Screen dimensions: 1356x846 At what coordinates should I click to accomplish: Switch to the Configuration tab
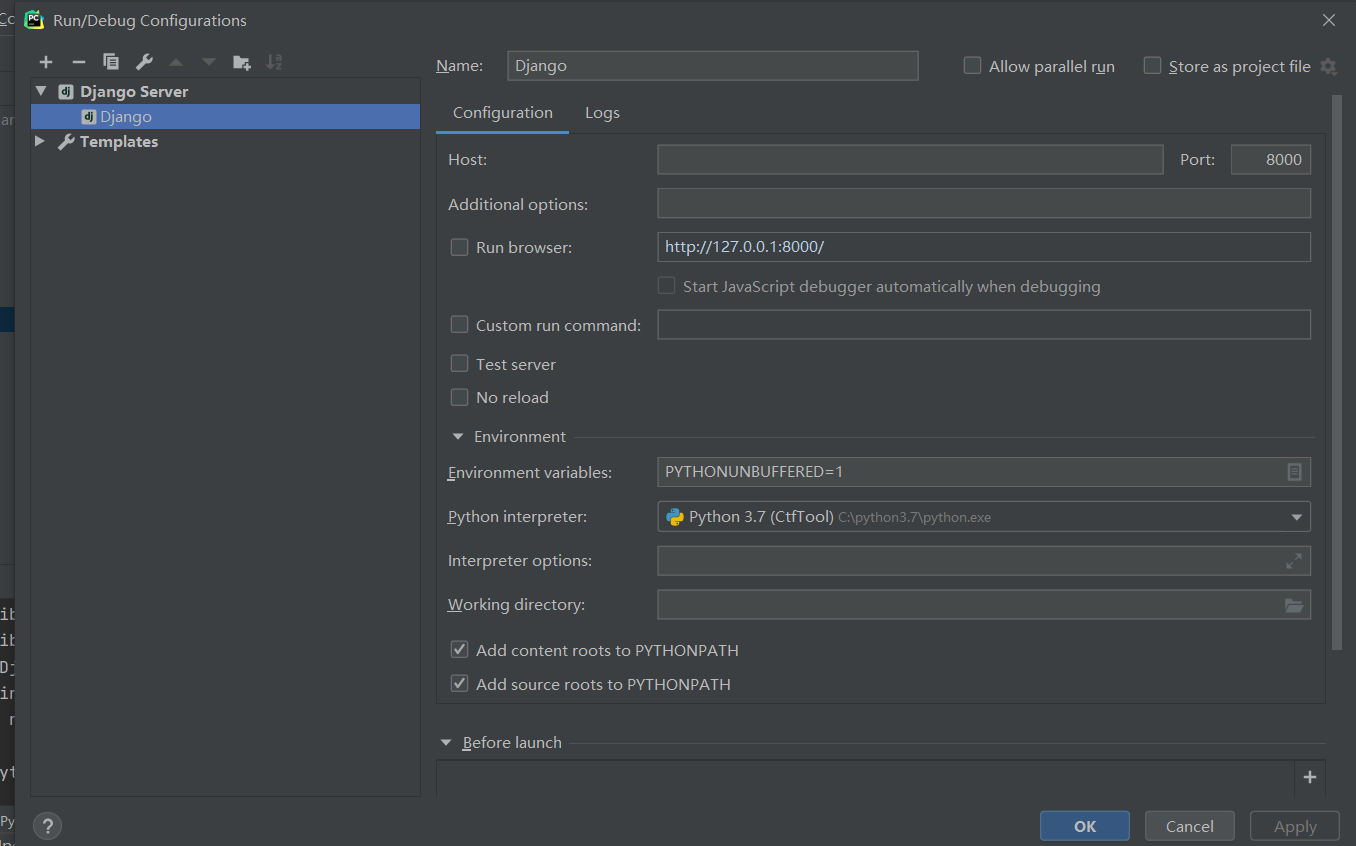point(503,113)
